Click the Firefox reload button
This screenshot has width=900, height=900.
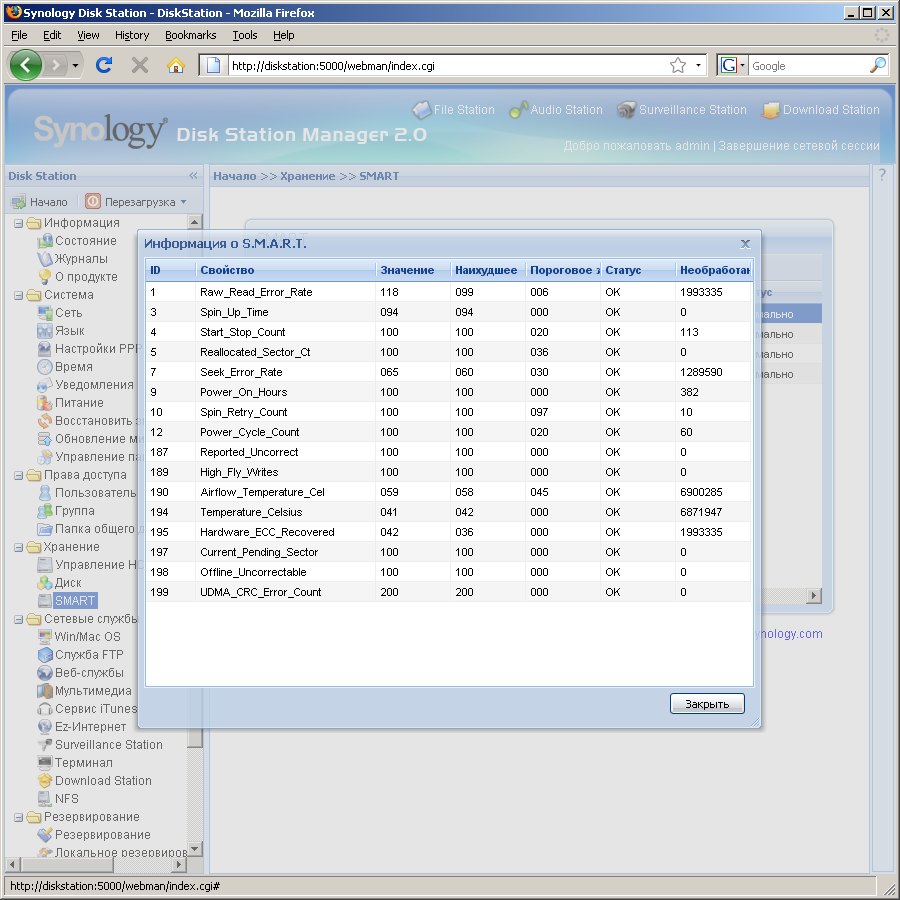(x=103, y=65)
